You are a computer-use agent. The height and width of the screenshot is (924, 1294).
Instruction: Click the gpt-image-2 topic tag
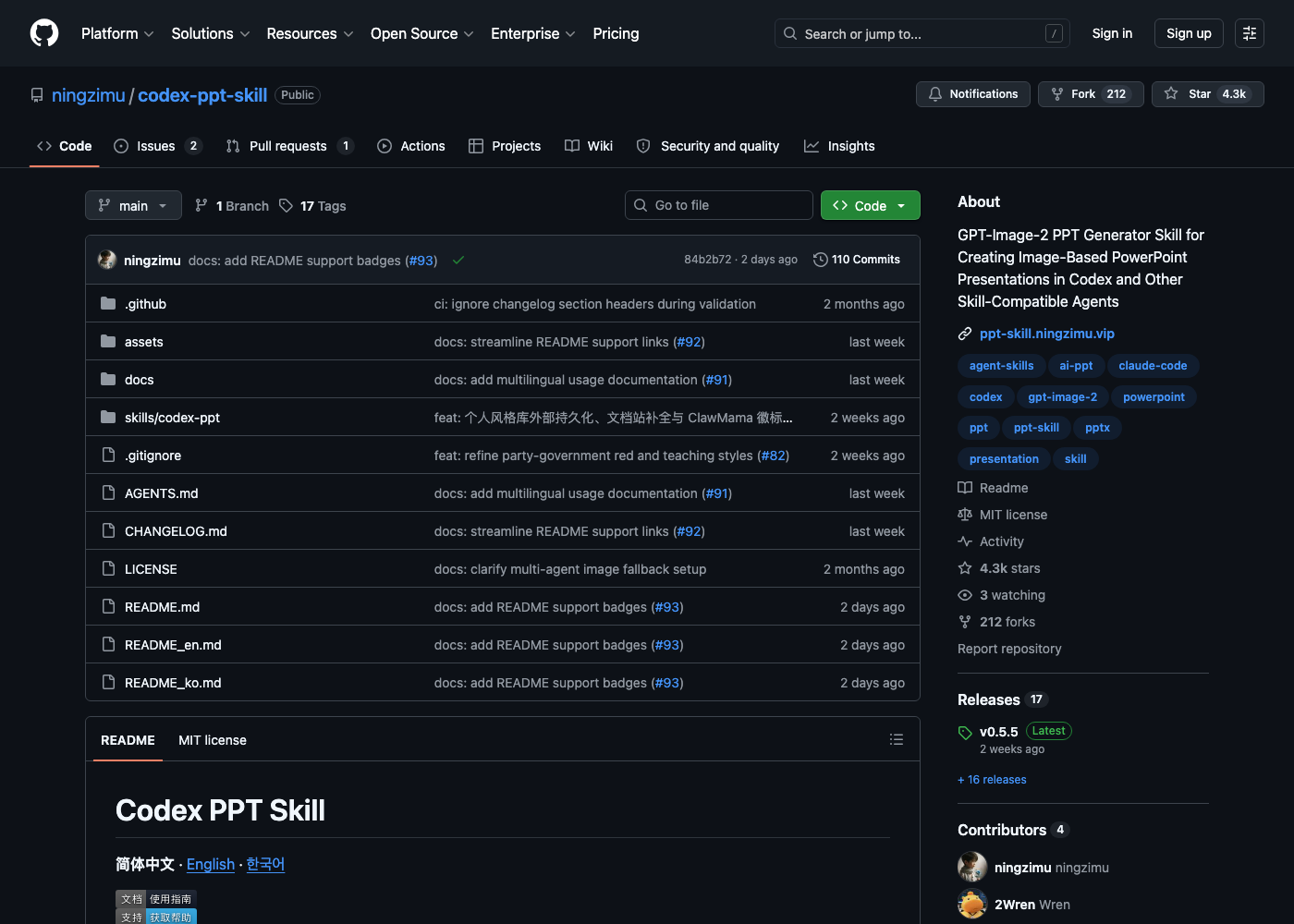point(1063,397)
